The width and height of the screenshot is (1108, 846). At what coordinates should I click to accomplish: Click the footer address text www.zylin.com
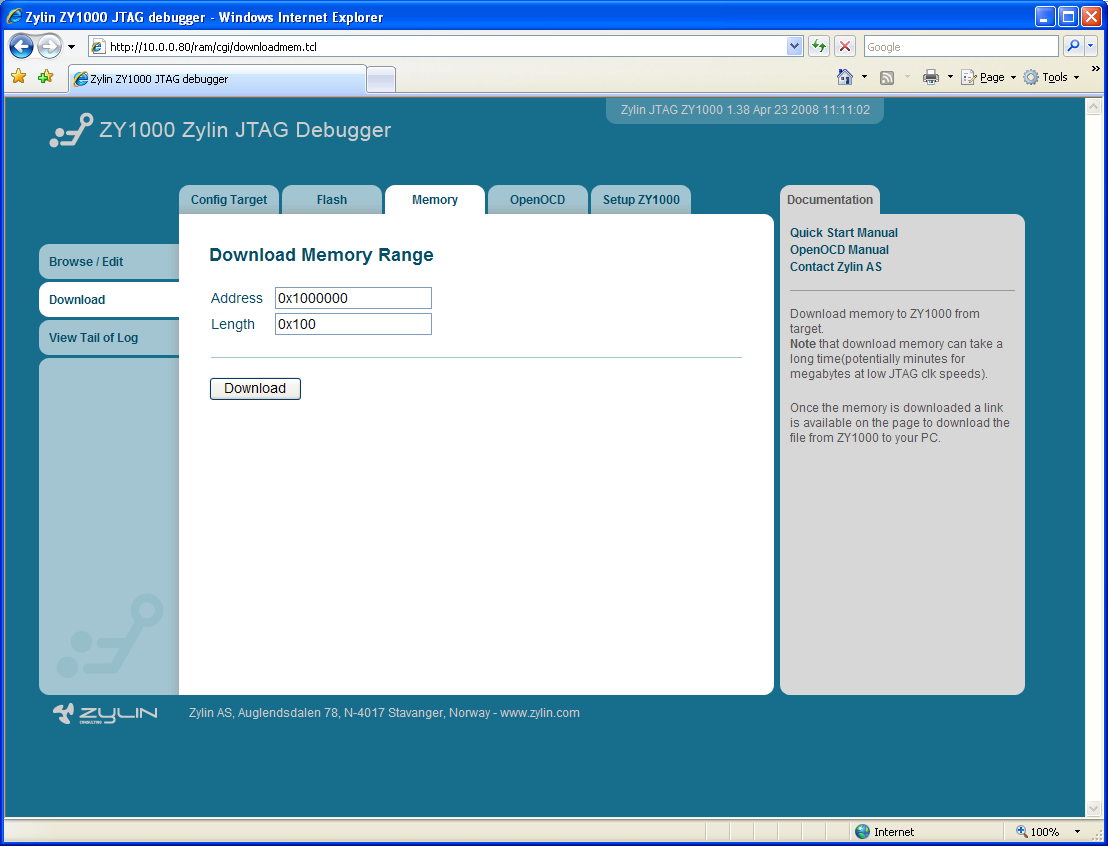click(x=540, y=712)
